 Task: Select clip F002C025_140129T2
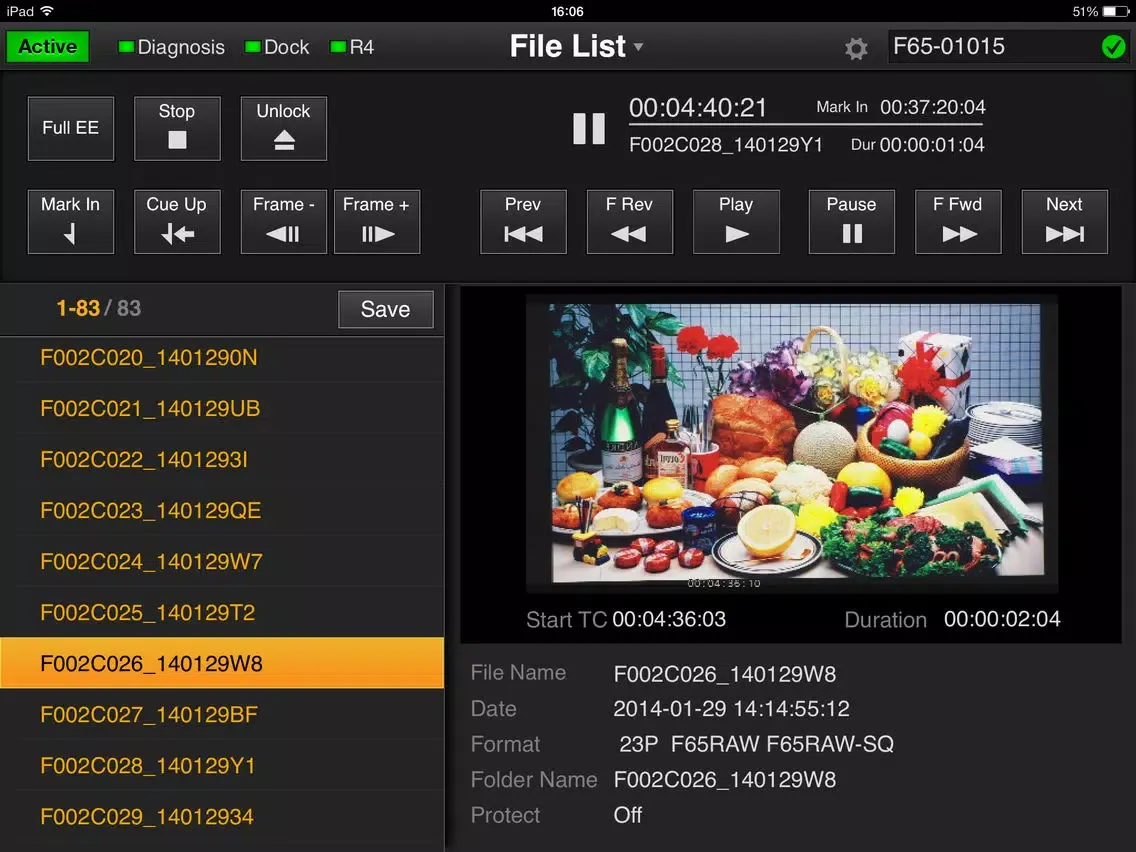click(x=222, y=613)
